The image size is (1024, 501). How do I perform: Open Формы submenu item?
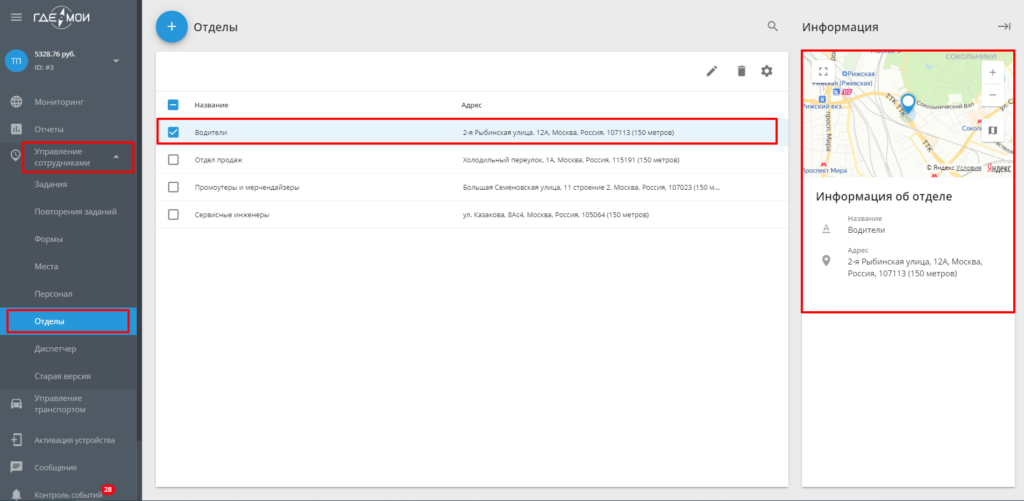(x=48, y=239)
